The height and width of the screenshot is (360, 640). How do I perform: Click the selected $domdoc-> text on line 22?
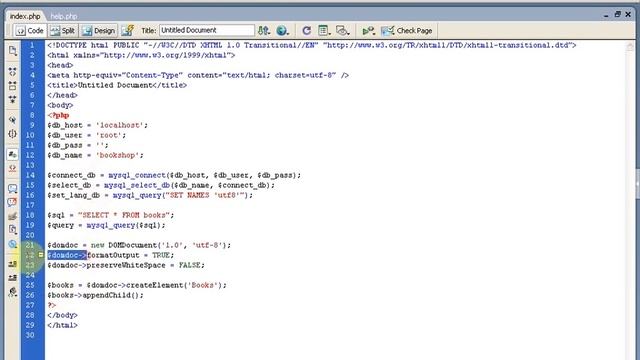(67, 255)
